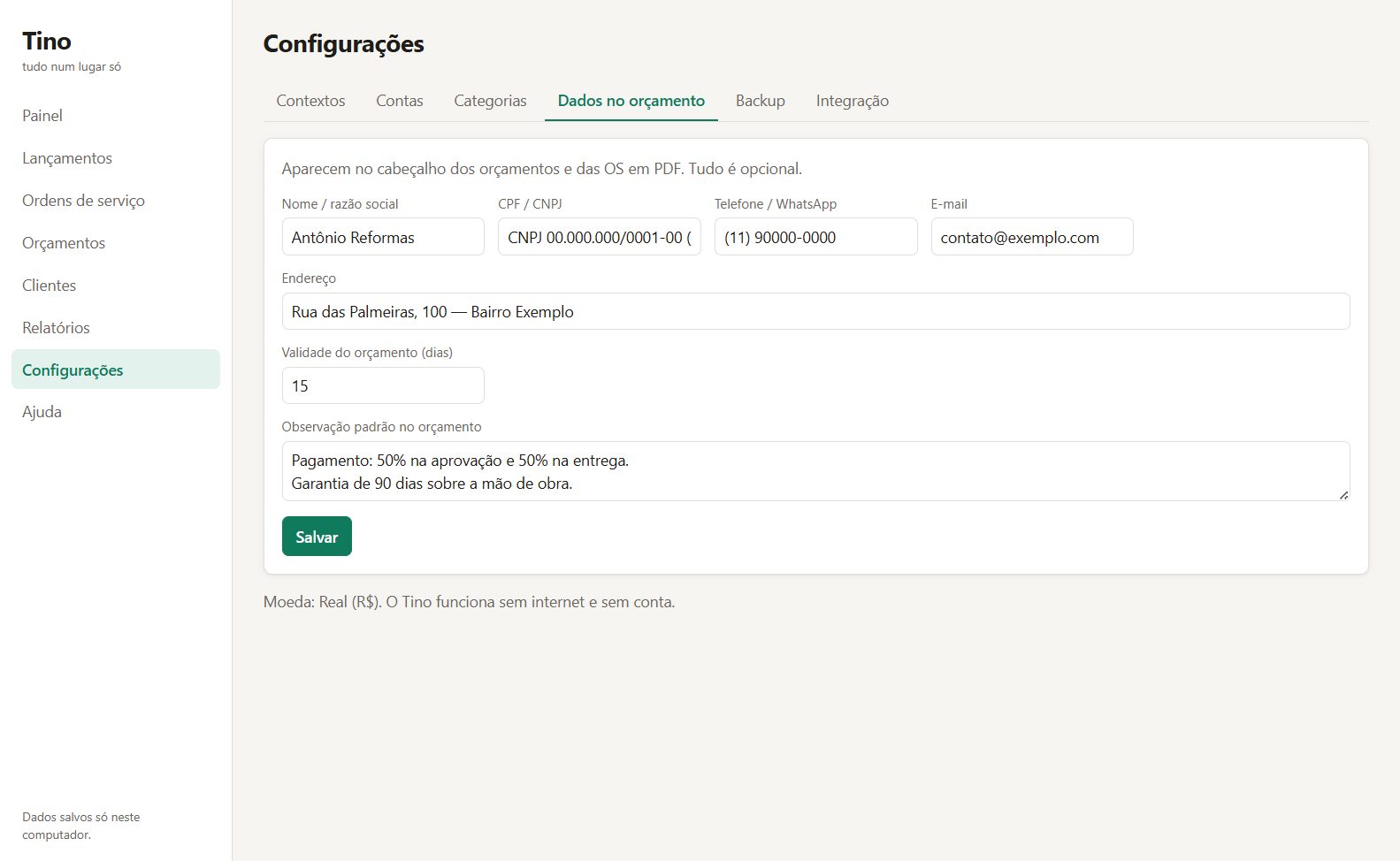
Task: Focus the CPF / CNPJ input
Action: click(600, 237)
